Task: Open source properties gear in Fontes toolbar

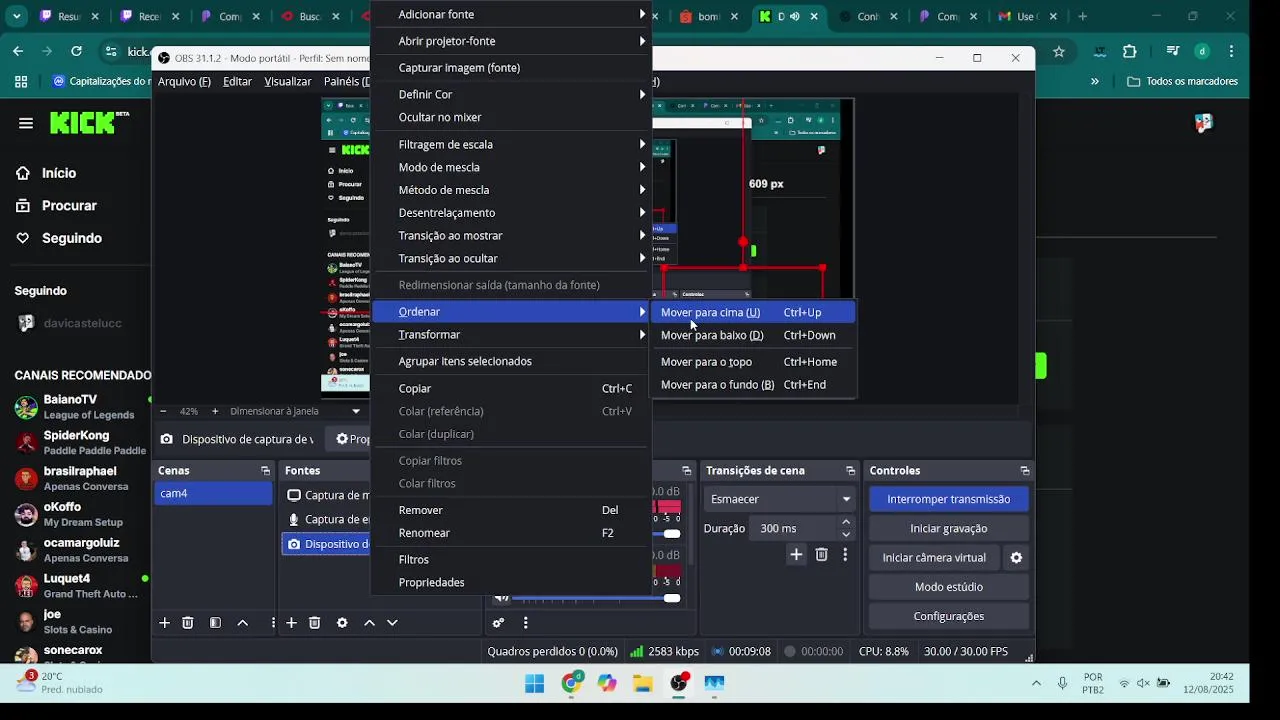Action: 342,623
